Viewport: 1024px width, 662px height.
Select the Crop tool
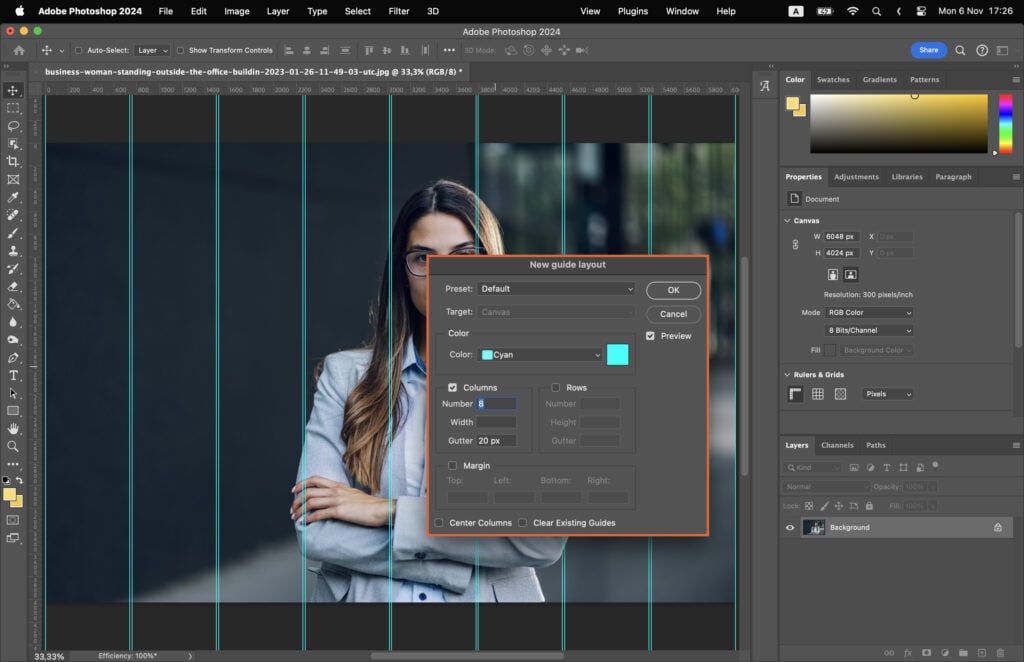point(13,160)
